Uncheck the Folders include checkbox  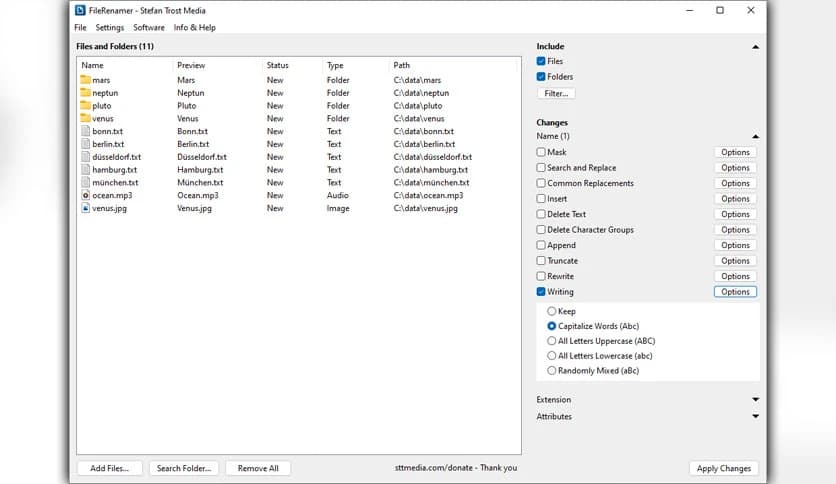pos(541,77)
